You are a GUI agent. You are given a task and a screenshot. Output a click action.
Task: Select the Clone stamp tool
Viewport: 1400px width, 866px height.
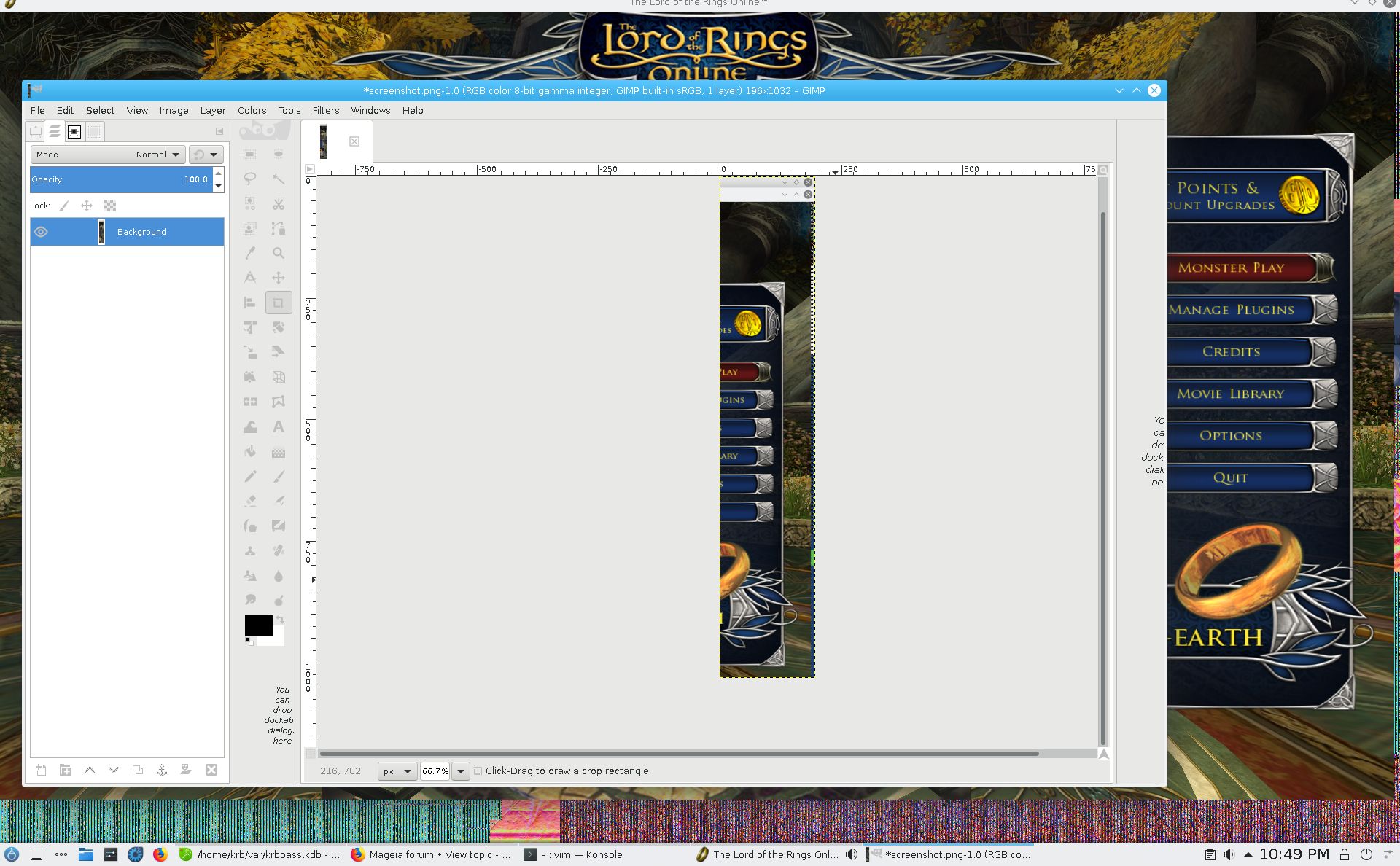(249, 550)
